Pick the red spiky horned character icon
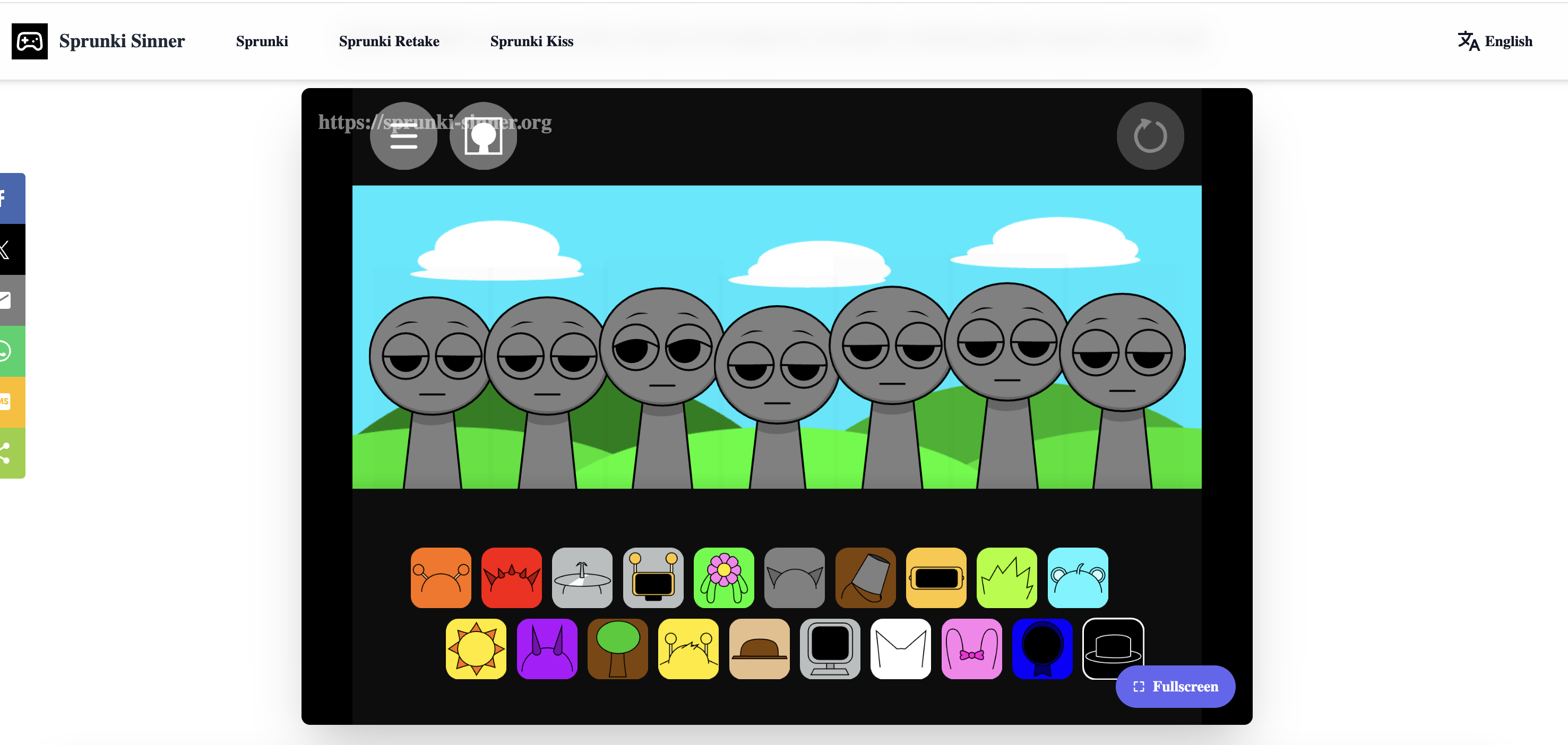This screenshot has height=745, width=1568. tap(511, 577)
